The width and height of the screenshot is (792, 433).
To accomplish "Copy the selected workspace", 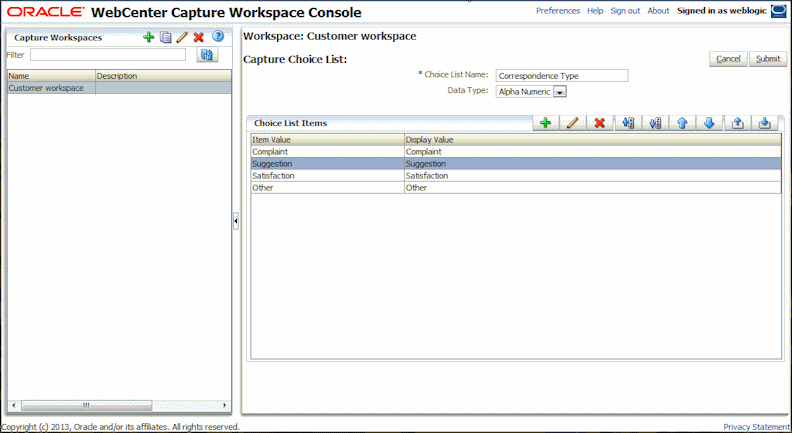I will click(x=165, y=37).
